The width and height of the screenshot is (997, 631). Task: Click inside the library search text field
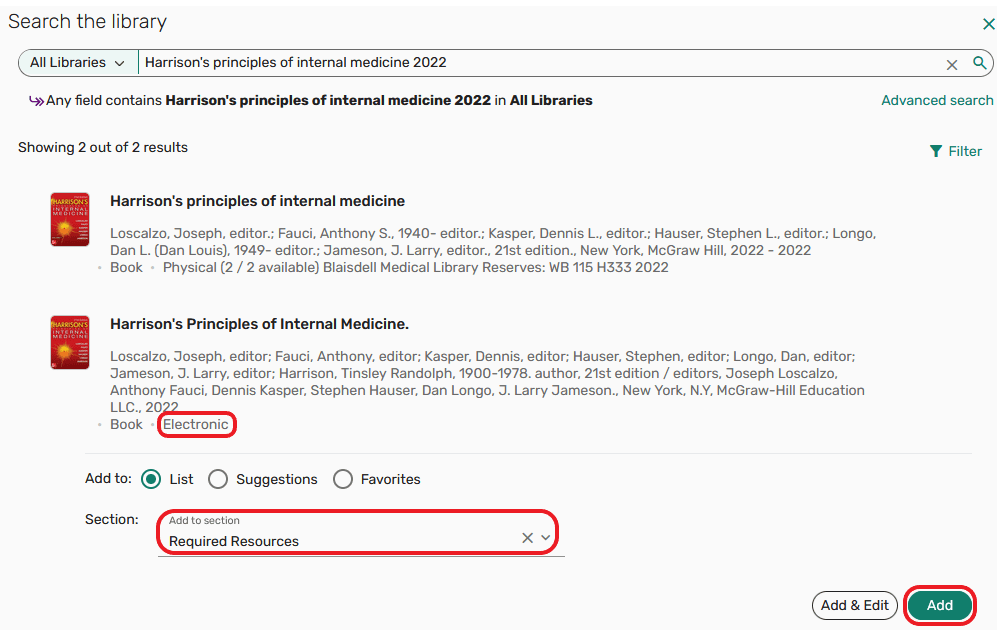pos(540,63)
